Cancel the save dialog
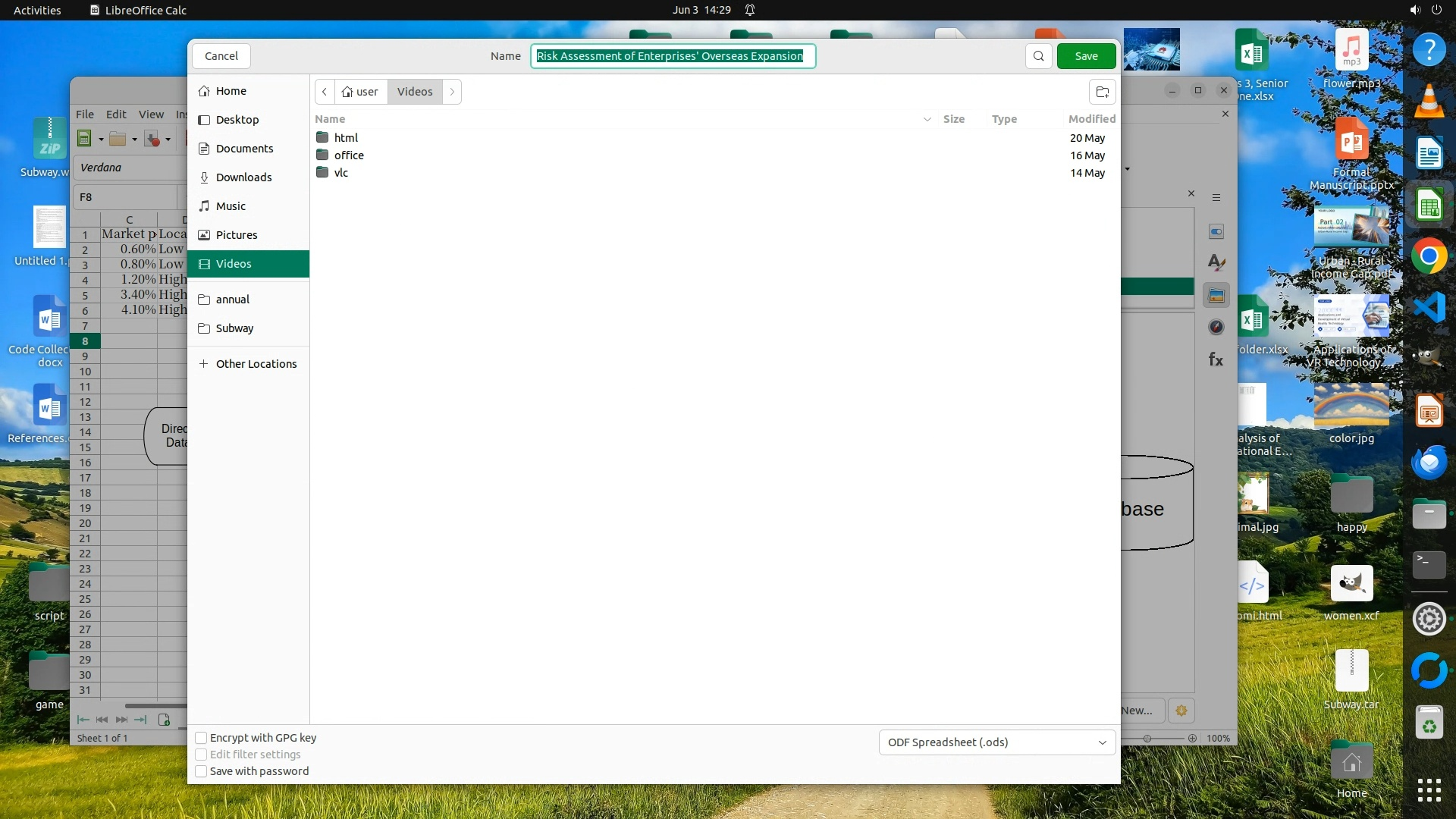Screen dimensions: 1456x819 [x=221, y=56]
